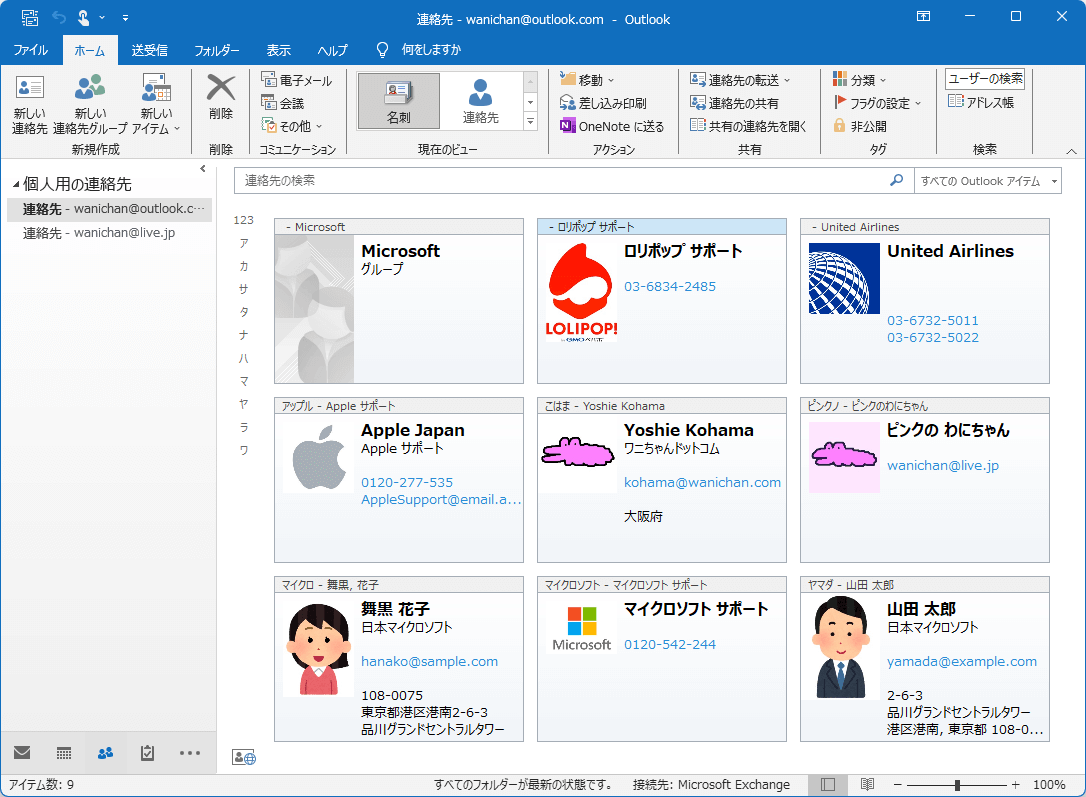Open the アドレス帳 address book
Screen dimensions: 1086x797
click(x=981, y=102)
